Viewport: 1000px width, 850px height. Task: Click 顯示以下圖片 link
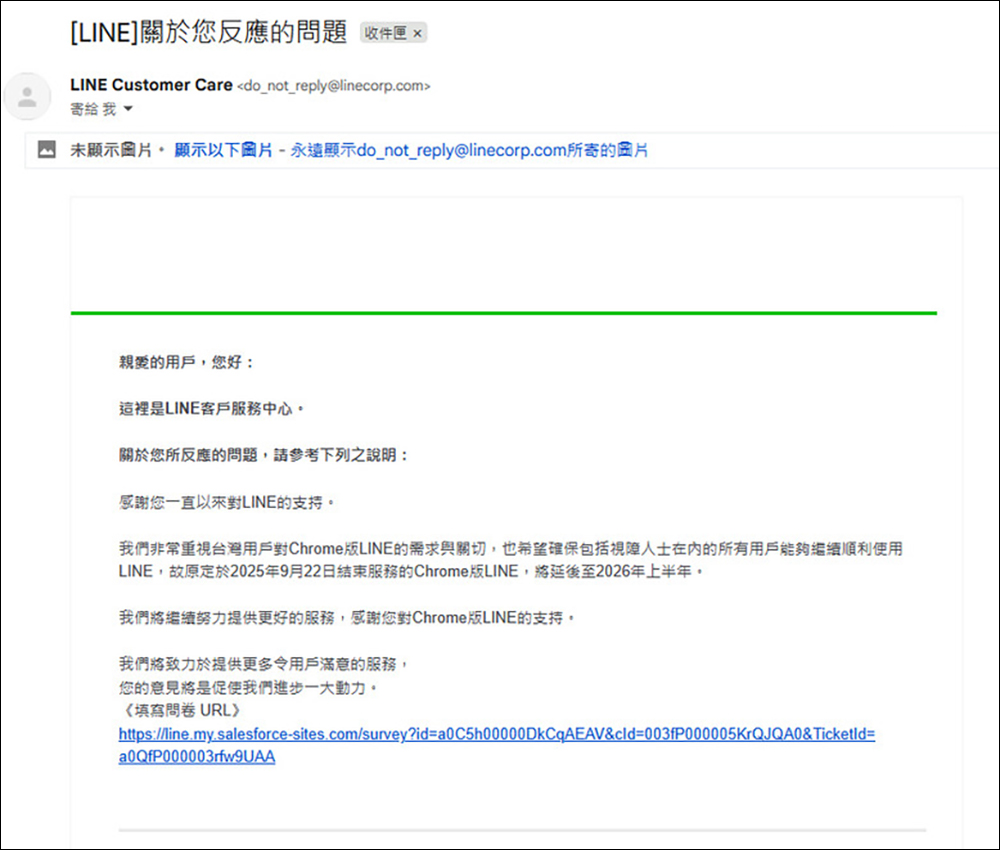coord(223,150)
